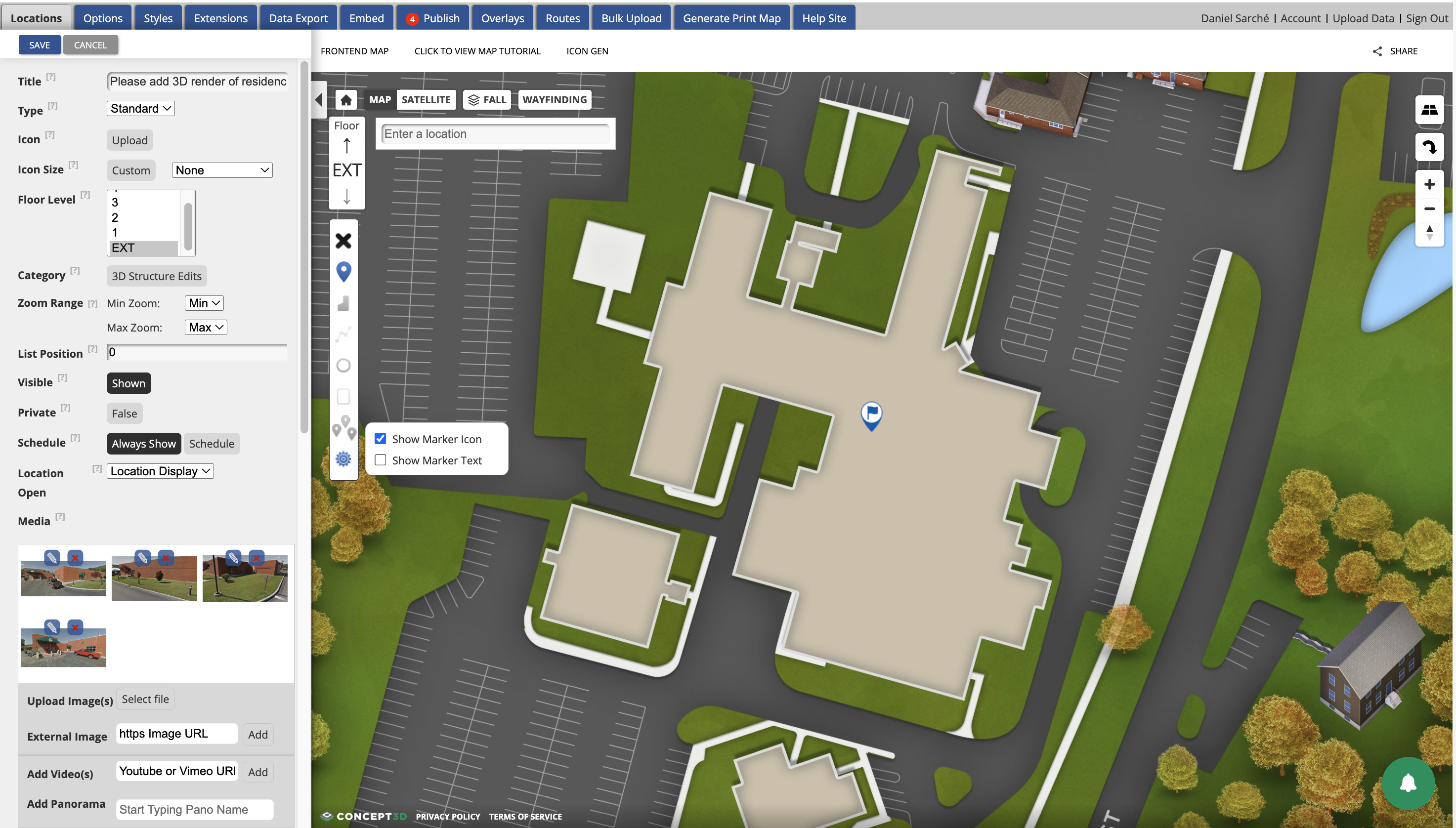Click the multiple markers tool icon
This screenshot has height=828, width=1456.
click(x=343, y=428)
